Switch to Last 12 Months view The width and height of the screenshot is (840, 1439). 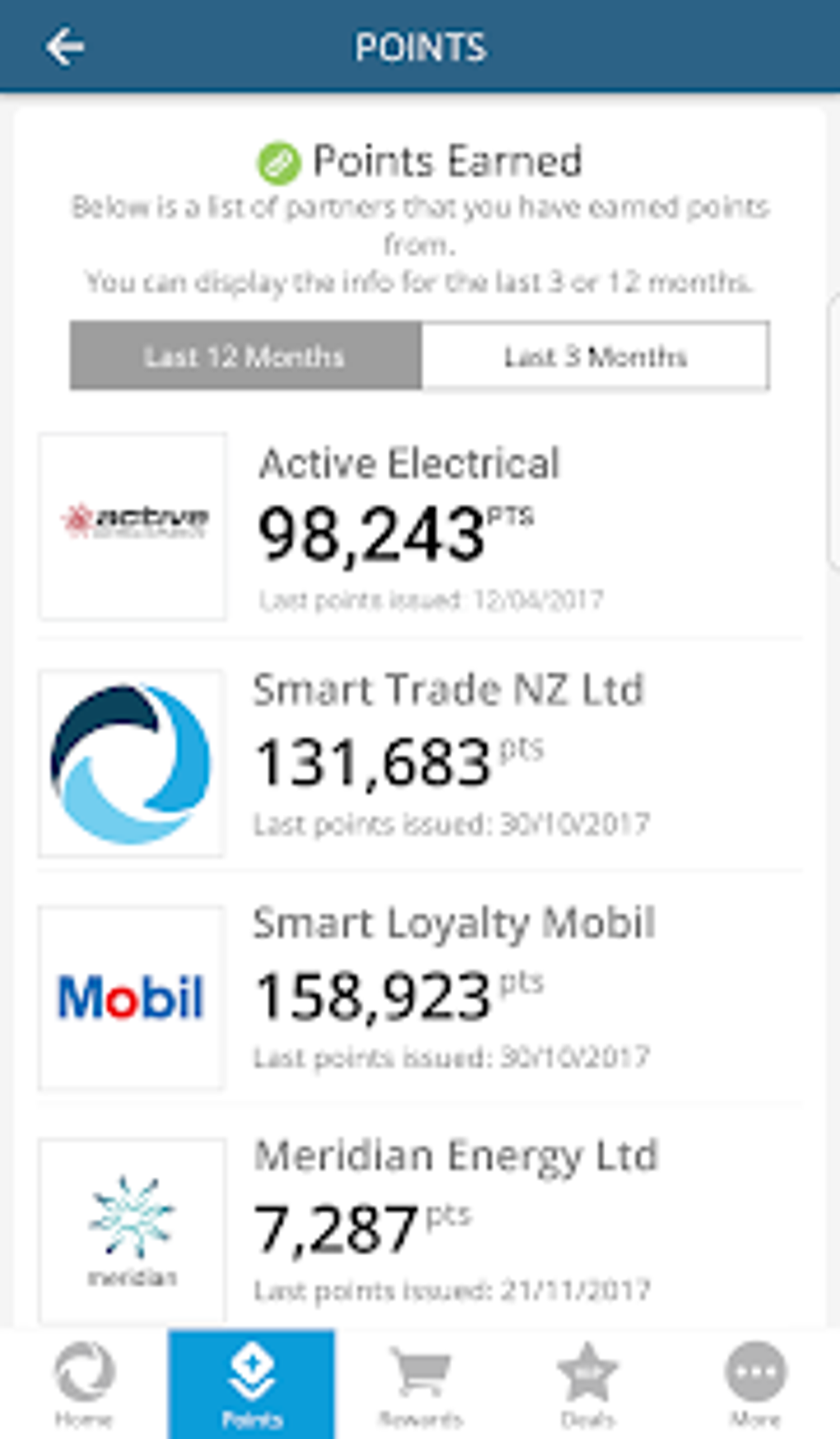(x=245, y=356)
